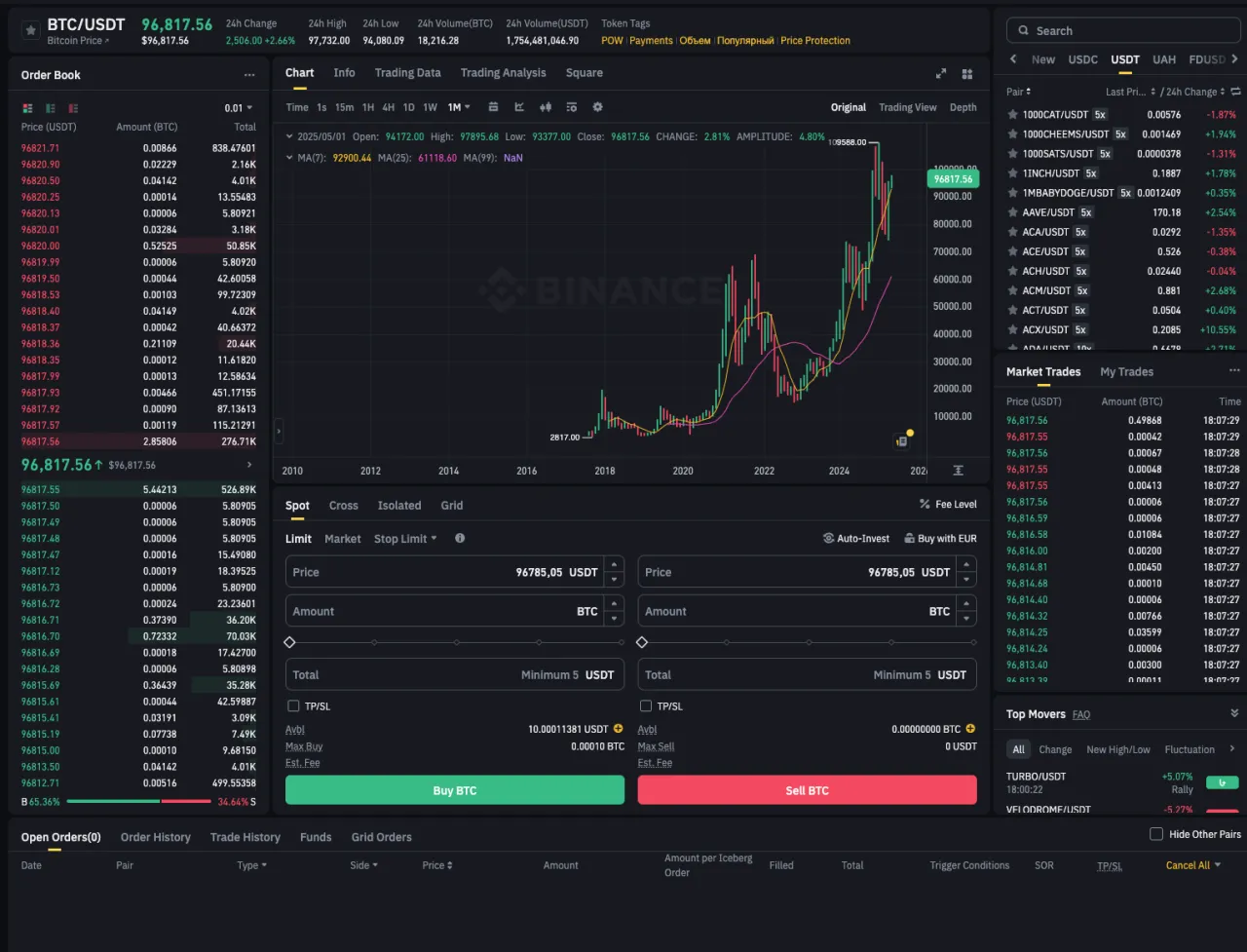The height and width of the screenshot is (952, 1247).
Task: Open order book 0.01 precision dropdown
Action: point(239,108)
